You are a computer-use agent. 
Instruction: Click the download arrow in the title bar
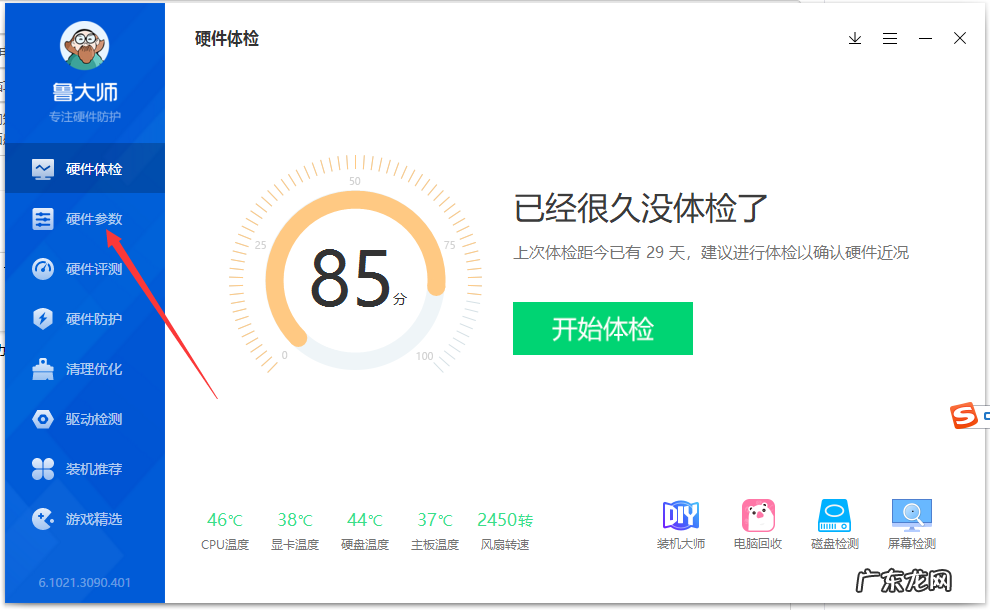point(855,38)
